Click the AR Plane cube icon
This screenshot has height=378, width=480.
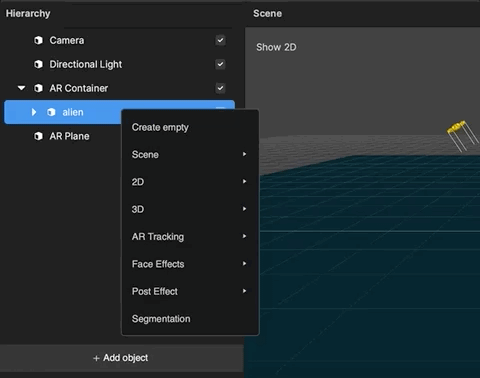point(38,136)
